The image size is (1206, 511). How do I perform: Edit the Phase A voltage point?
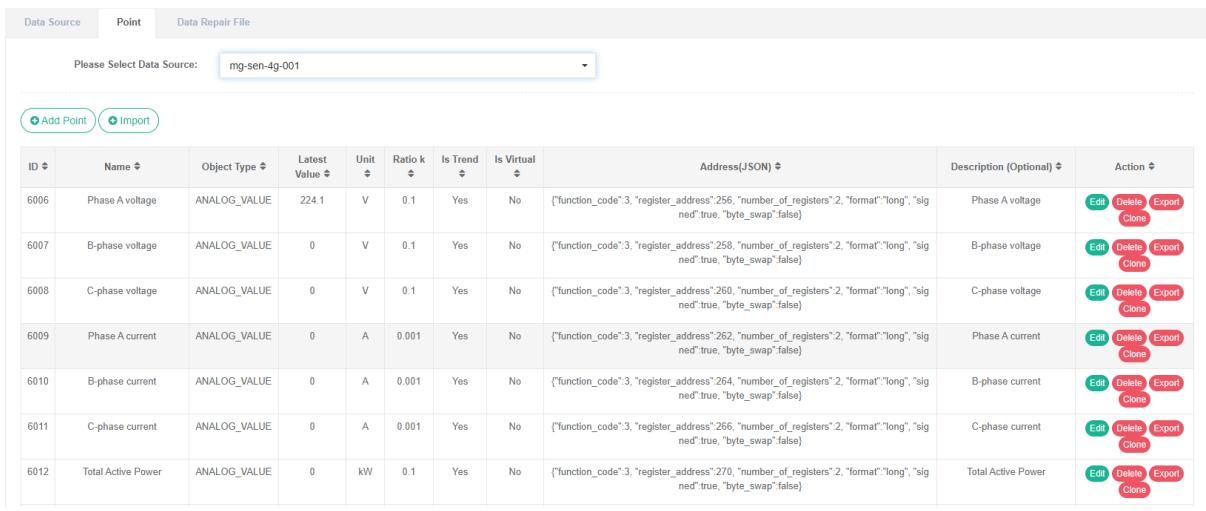1094,202
